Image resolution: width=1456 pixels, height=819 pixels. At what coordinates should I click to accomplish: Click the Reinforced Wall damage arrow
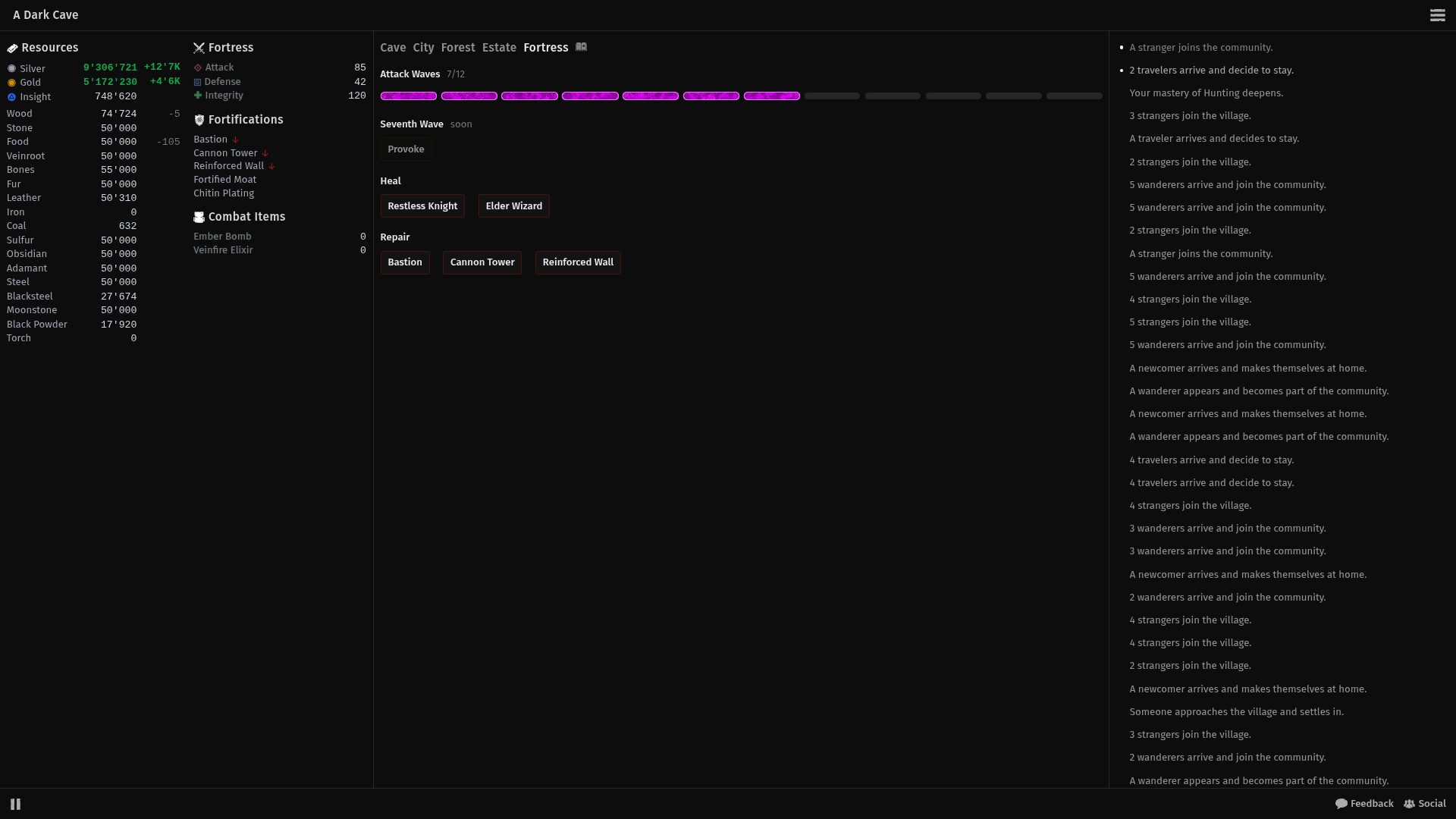click(x=271, y=166)
